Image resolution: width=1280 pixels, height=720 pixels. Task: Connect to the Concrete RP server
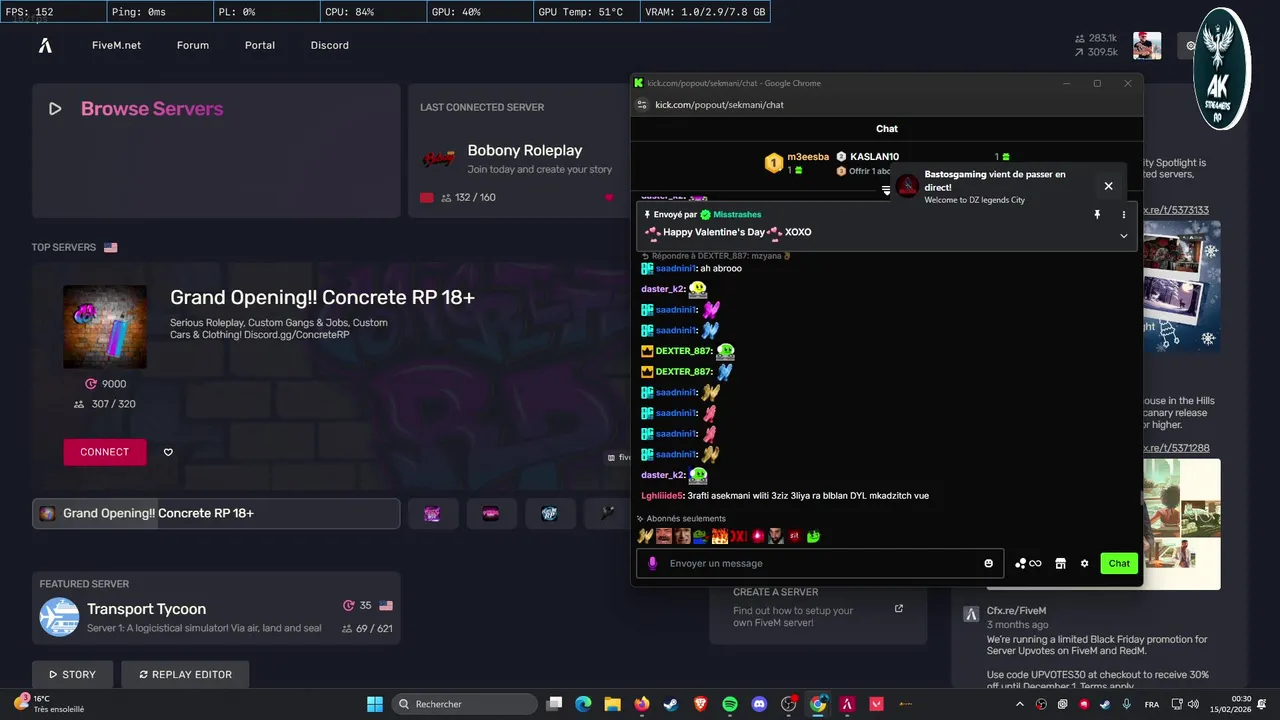click(x=105, y=452)
